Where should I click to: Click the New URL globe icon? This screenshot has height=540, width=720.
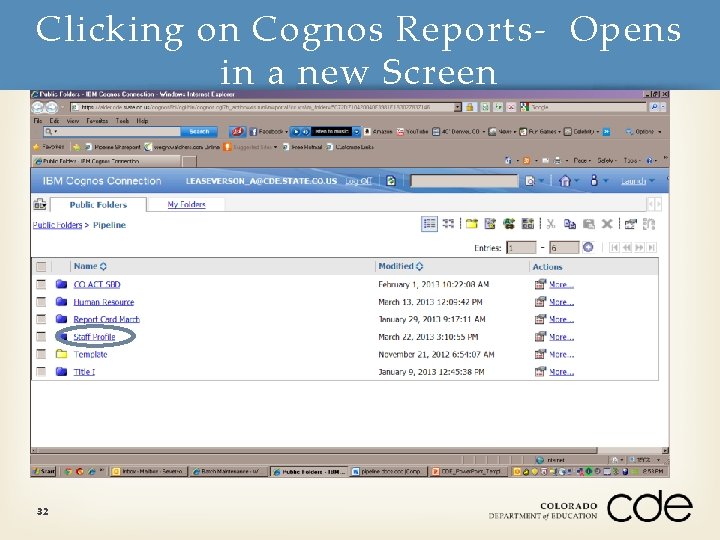(509, 224)
